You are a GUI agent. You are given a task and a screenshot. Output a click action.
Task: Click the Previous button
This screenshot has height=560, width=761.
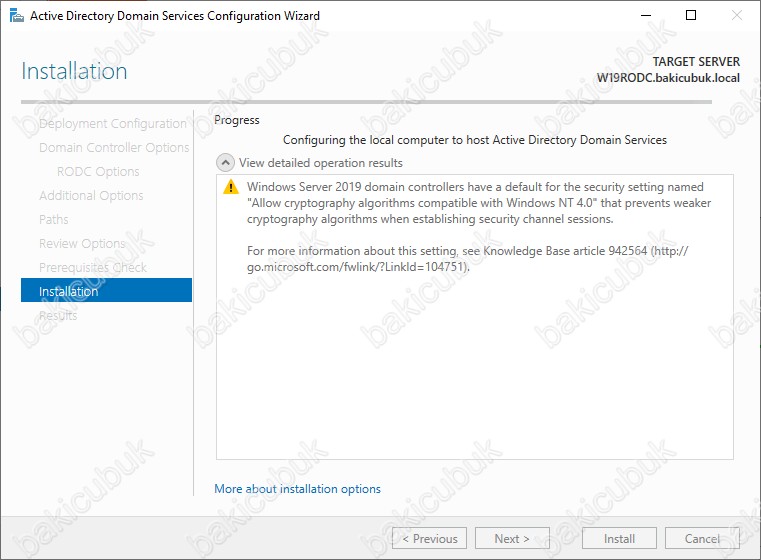(x=430, y=539)
